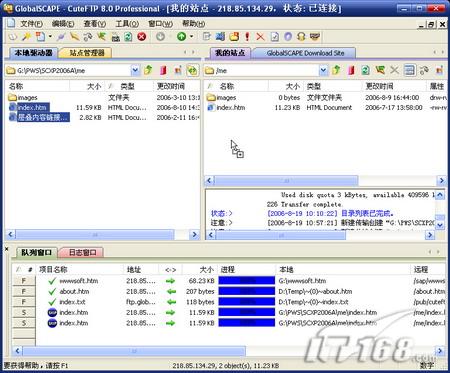450x373 pixels.
Task: Select the about.htm queue item
Action: coord(74,291)
